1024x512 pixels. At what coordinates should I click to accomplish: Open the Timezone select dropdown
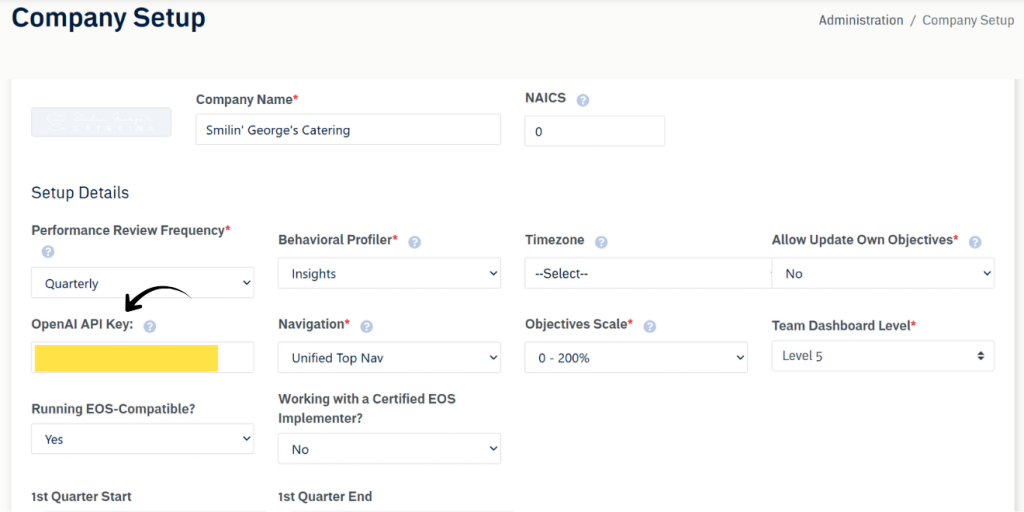(x=647, y=273)
